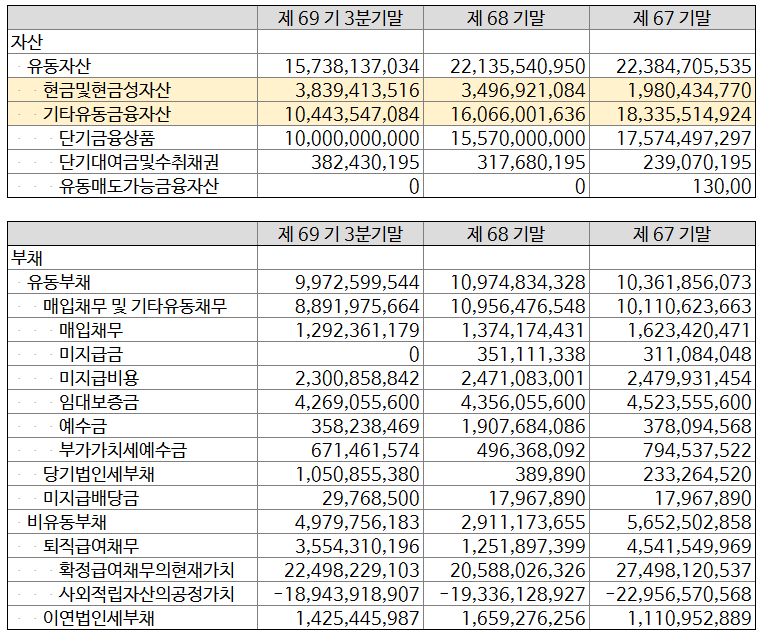
Task: Select the 미지급금 row label
Action: click(x=91, y=354)
